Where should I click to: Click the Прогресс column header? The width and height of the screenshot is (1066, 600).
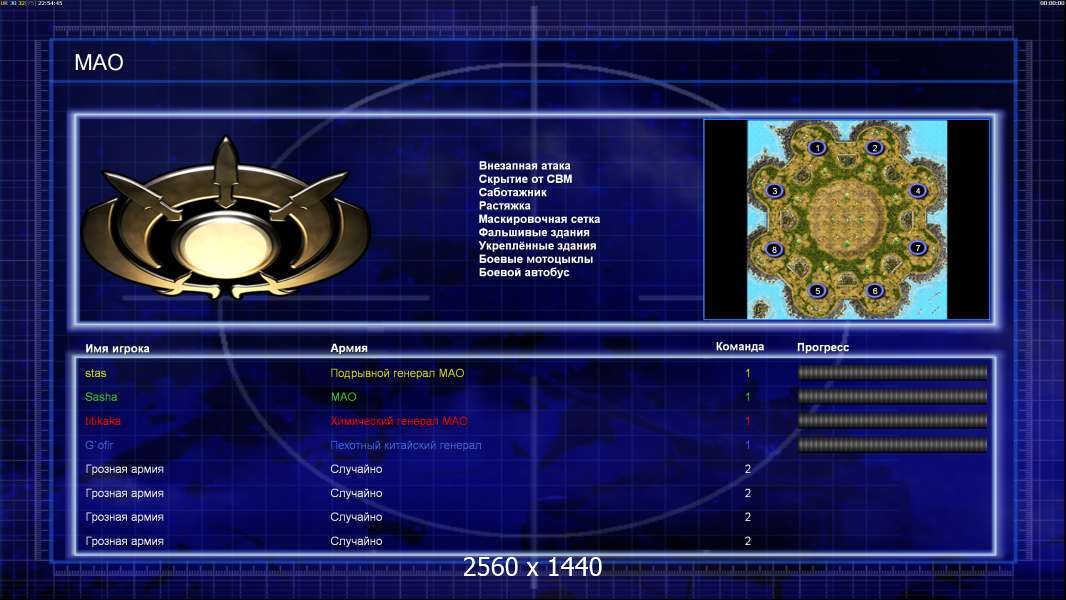pos(823,347)
